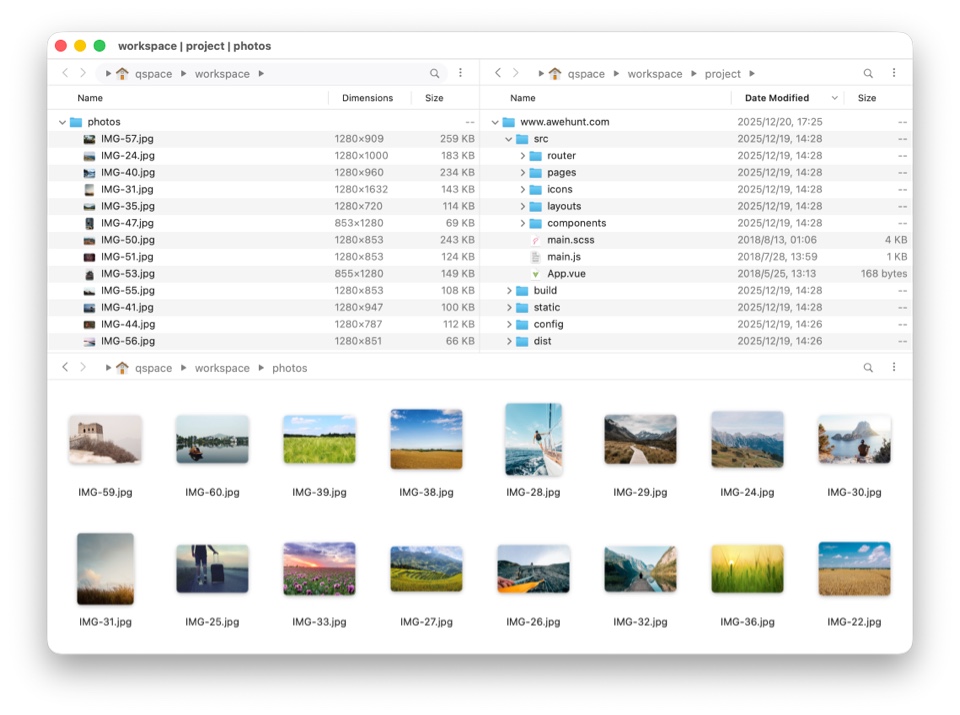
Task: Go back in the top-left pane
Action: pos(66,73)
